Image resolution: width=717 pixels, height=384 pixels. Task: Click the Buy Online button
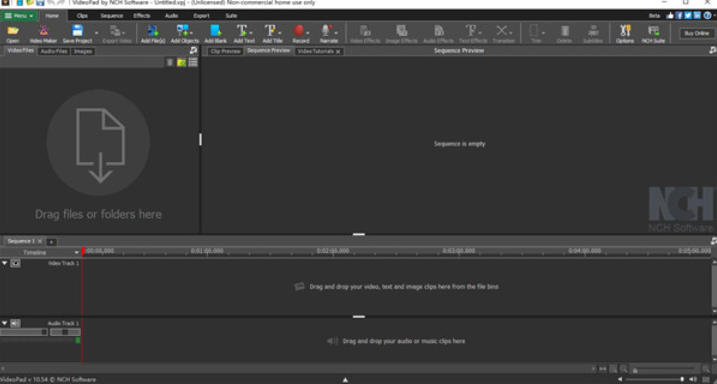[696, 33]
